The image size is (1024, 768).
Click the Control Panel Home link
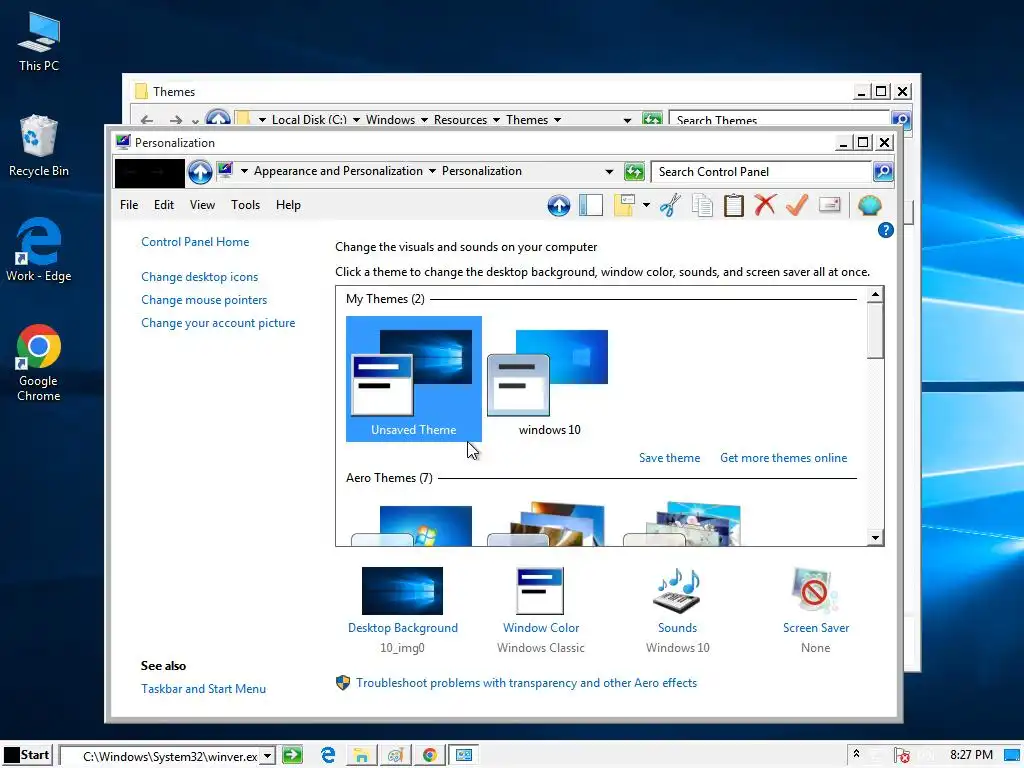(x=195, y=242)
